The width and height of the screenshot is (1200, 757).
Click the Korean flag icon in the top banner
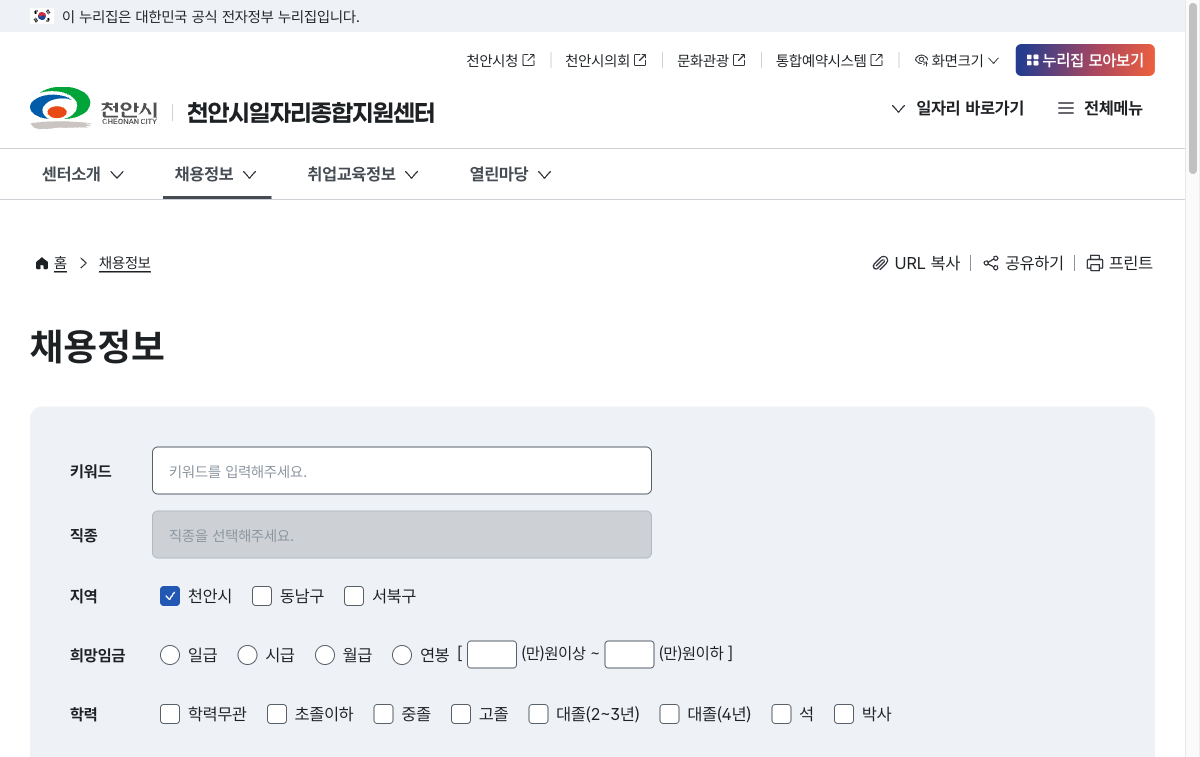click(41, 16)
